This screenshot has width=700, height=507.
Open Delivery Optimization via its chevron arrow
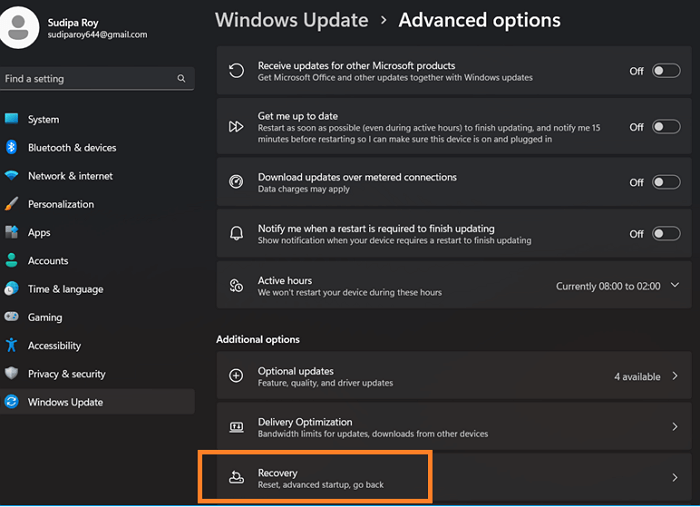point(675,427)
